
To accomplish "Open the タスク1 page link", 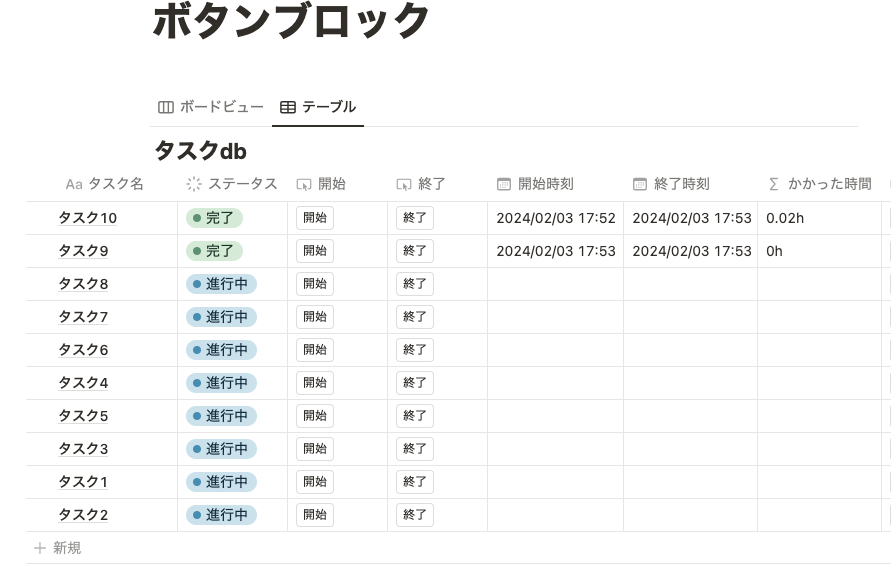I will pyautogui.click(x=83, y=482).
